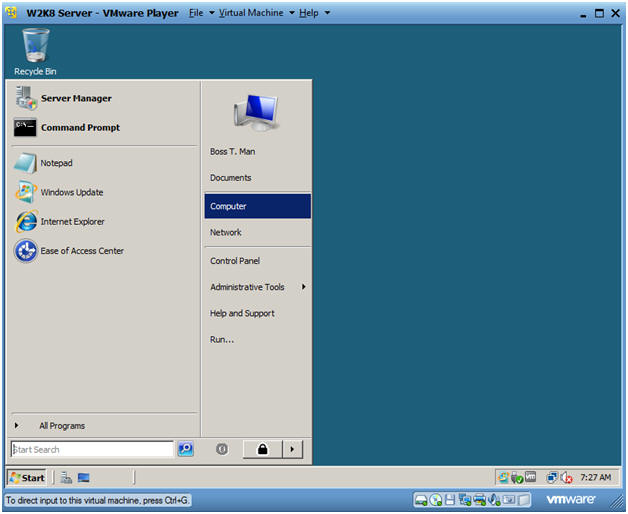The width and height of the screenshot is (628, 514).
Task: Open the Run... dialog
Action: 221,339
